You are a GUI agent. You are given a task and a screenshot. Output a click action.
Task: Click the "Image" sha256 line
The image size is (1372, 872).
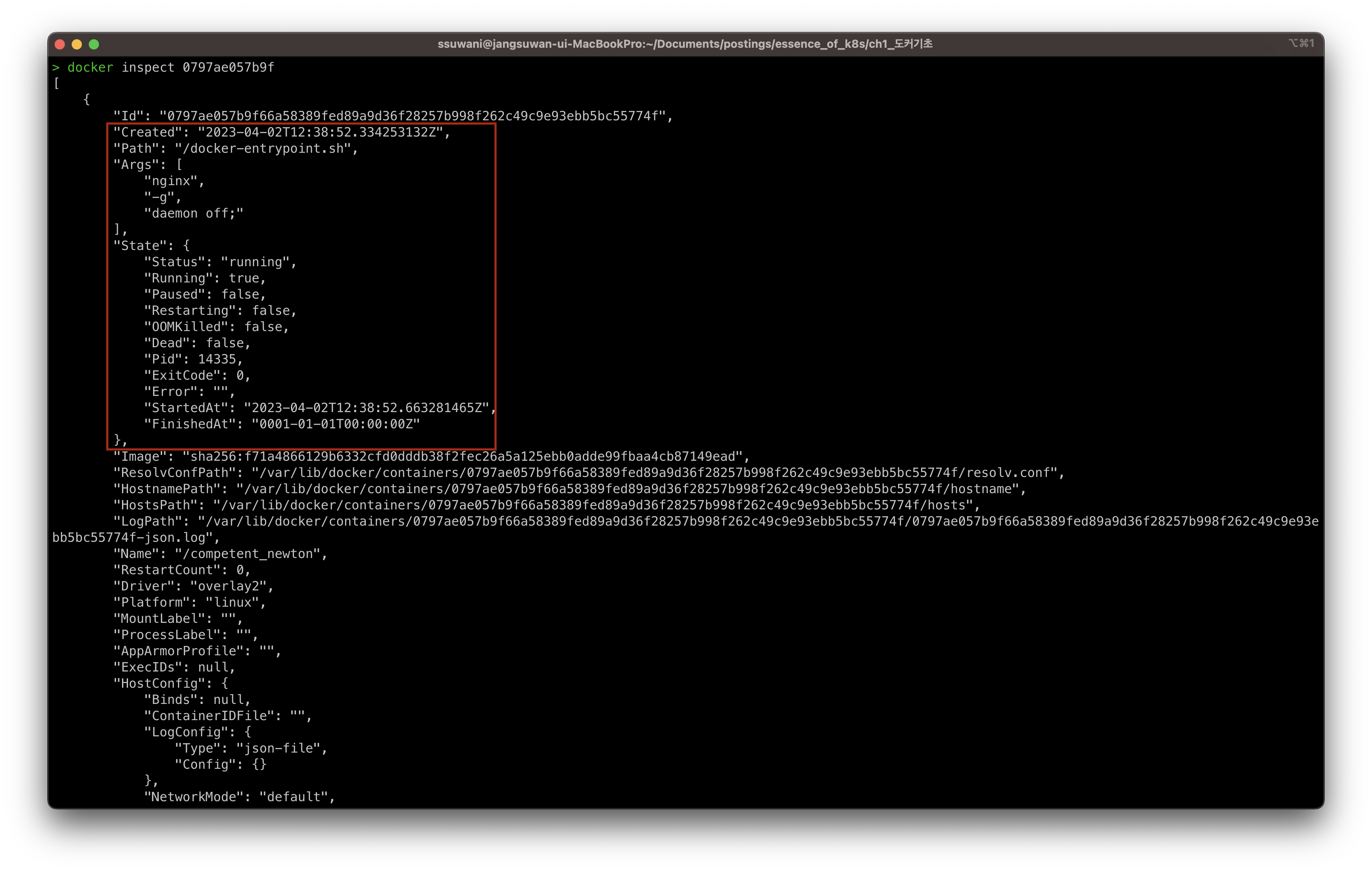click(431, 456)
